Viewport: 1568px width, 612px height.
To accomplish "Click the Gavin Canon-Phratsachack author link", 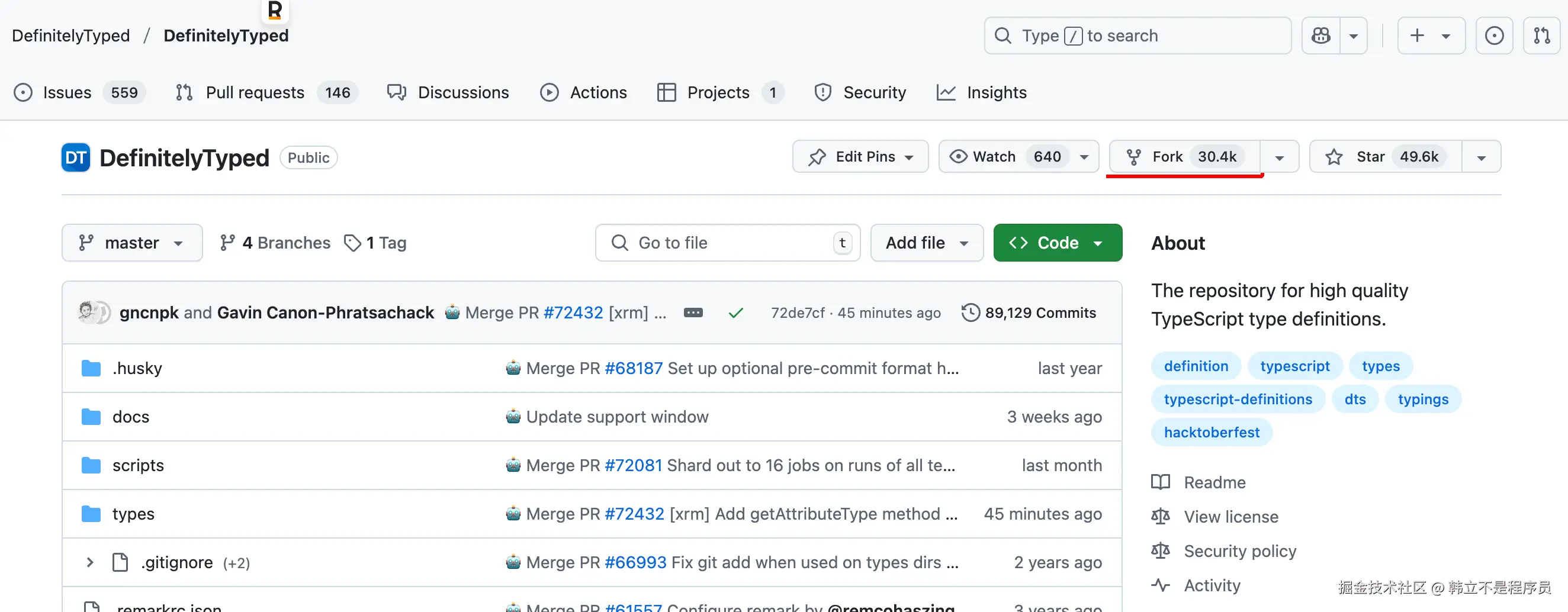I will (x=326, y=313).
